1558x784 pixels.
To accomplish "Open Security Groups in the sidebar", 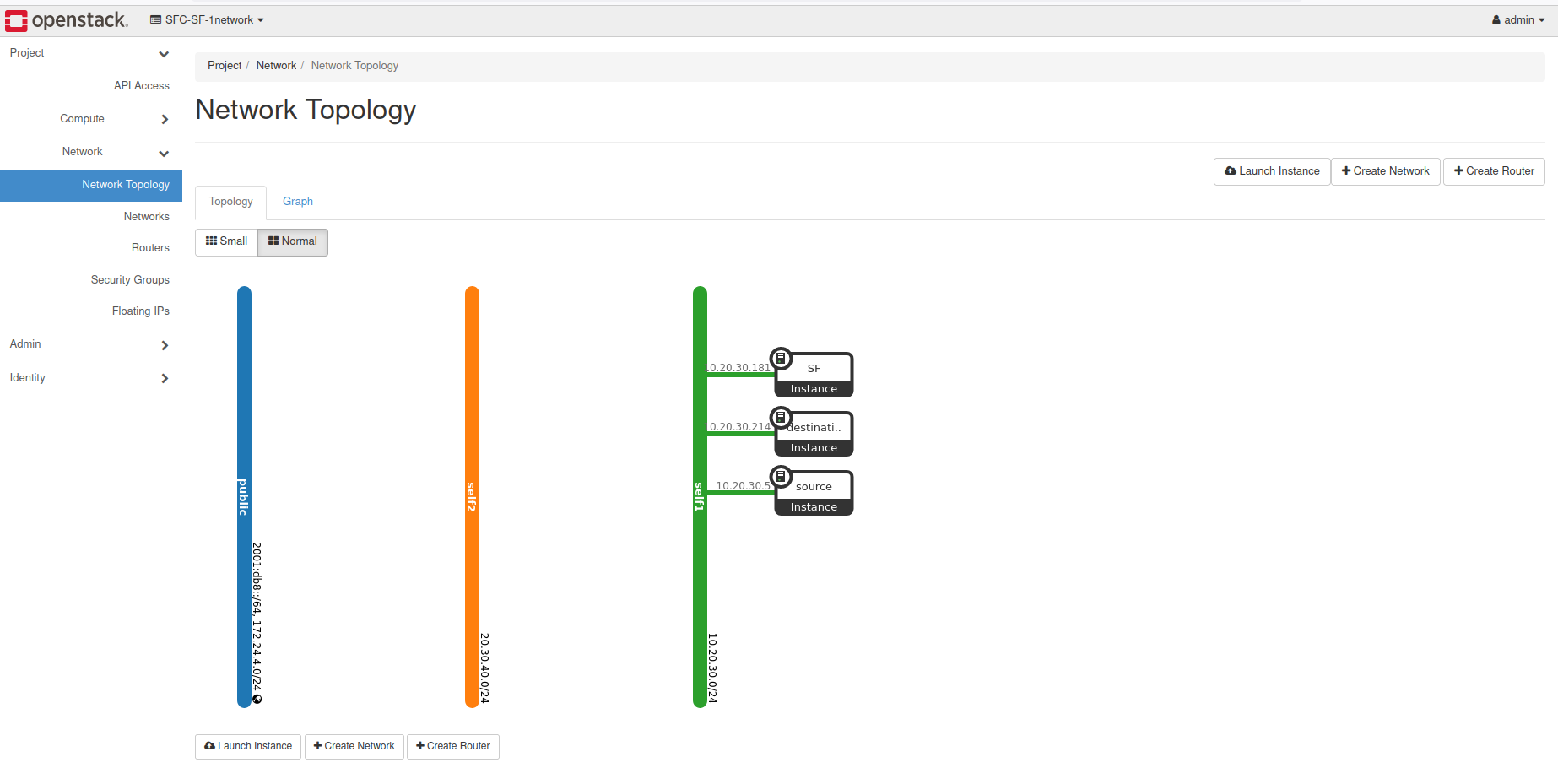I will click(130, 280).
